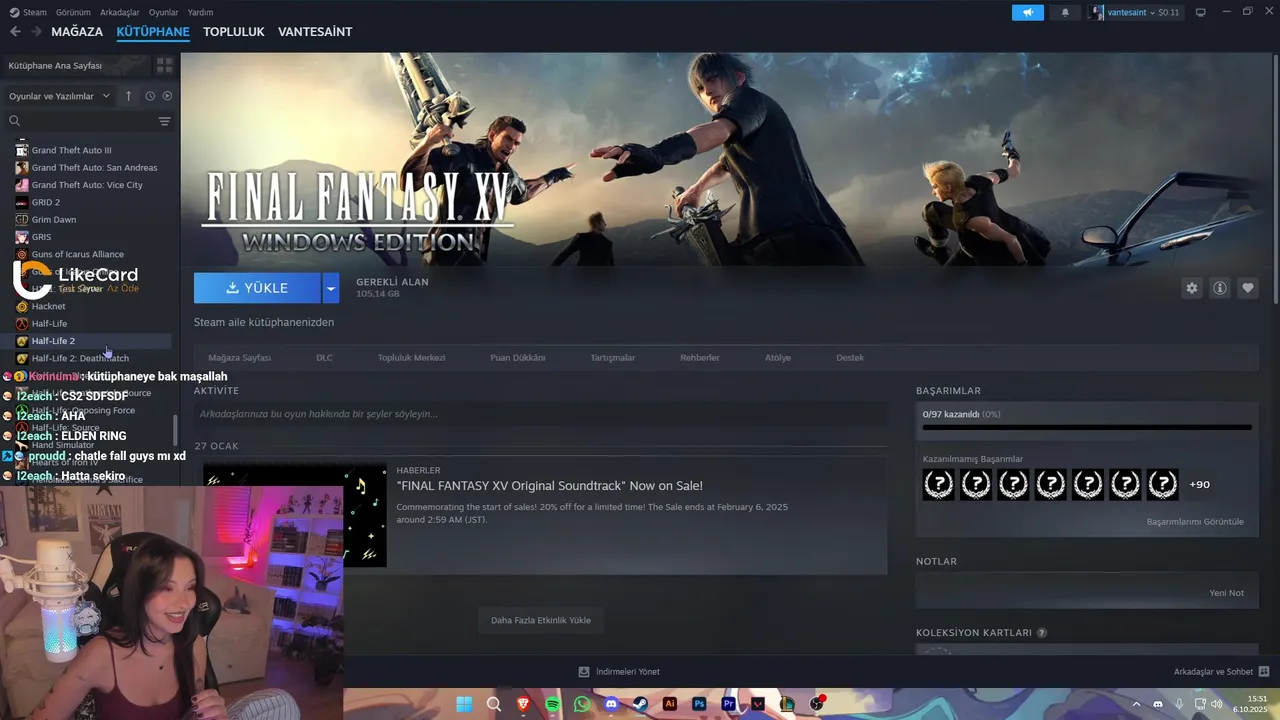Open OBS Studio from taskbar

click(x=817, y=704)
